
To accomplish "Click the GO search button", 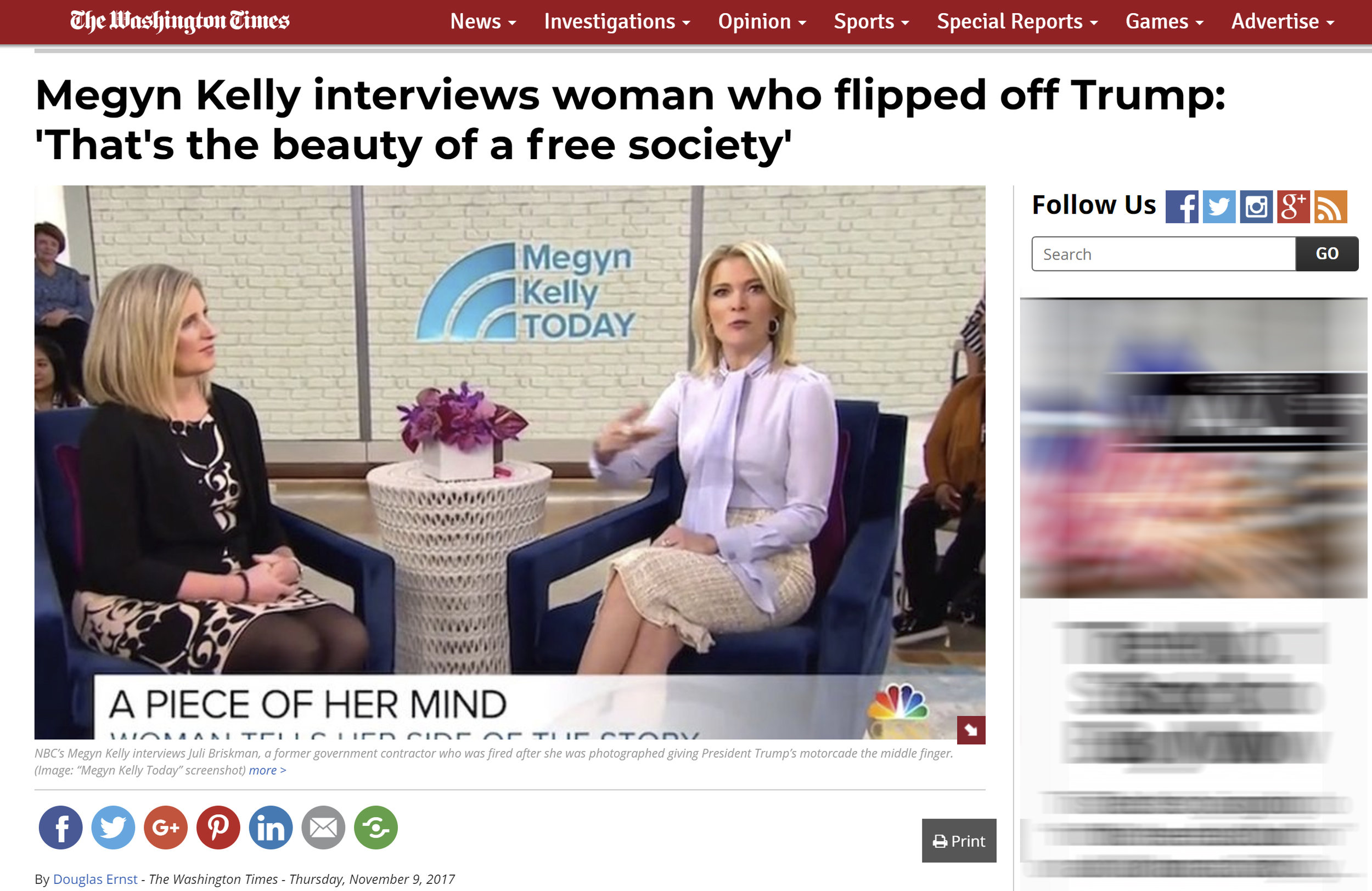I will [x=1326, y=253].
